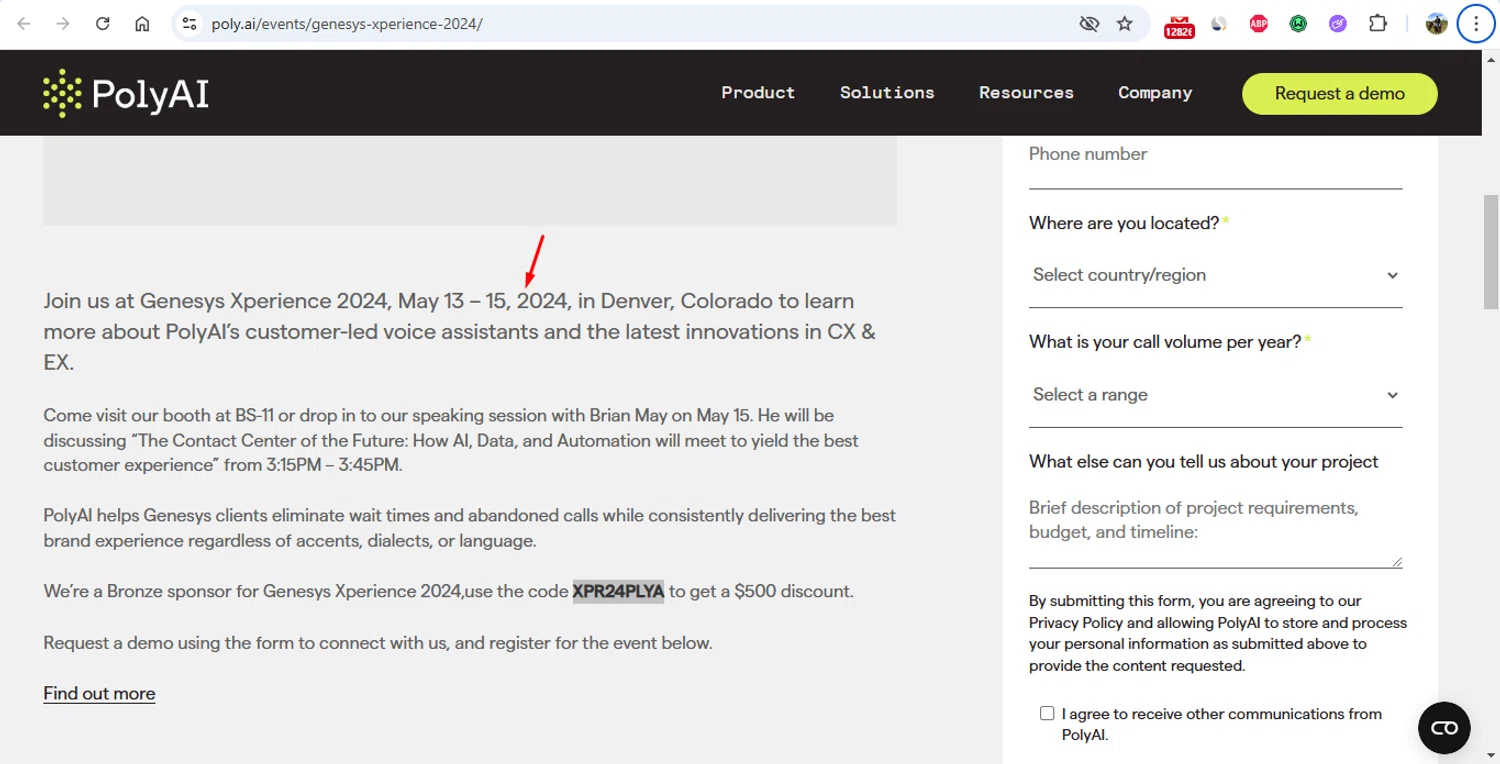Click the PolyAI logo
Screen dimensions: 1500x764
(x=126, y=93)
